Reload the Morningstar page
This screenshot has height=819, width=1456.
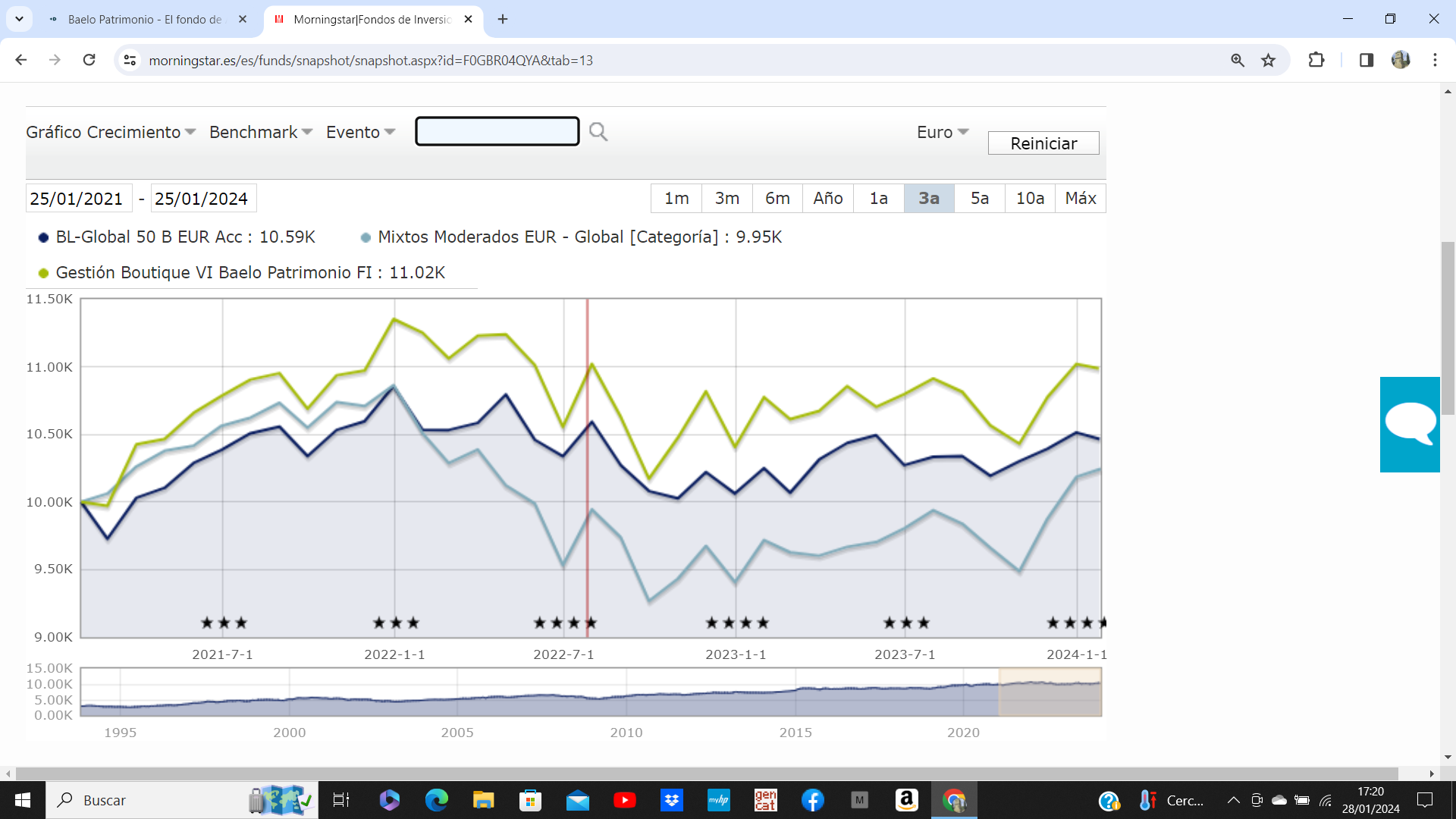point(89,60)
